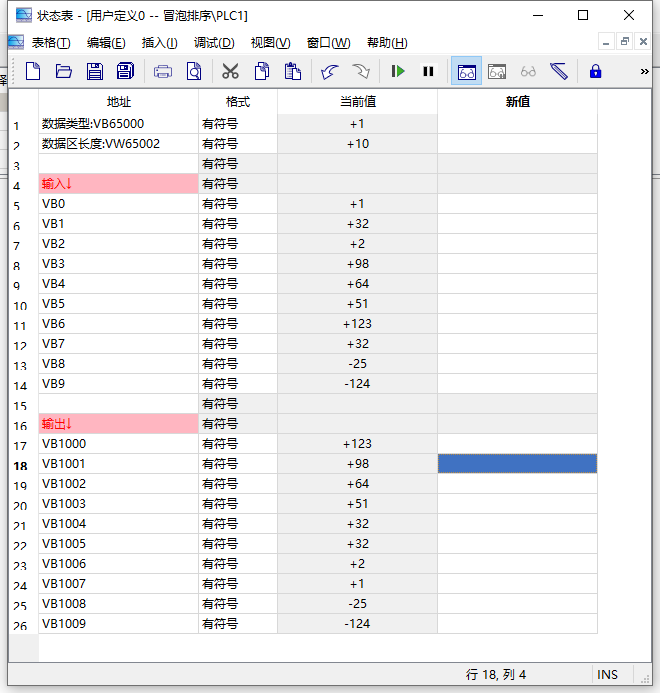This screenshot has height=693, width=660.
Task: Paste from clipboard icon
Action: [293, 71]
